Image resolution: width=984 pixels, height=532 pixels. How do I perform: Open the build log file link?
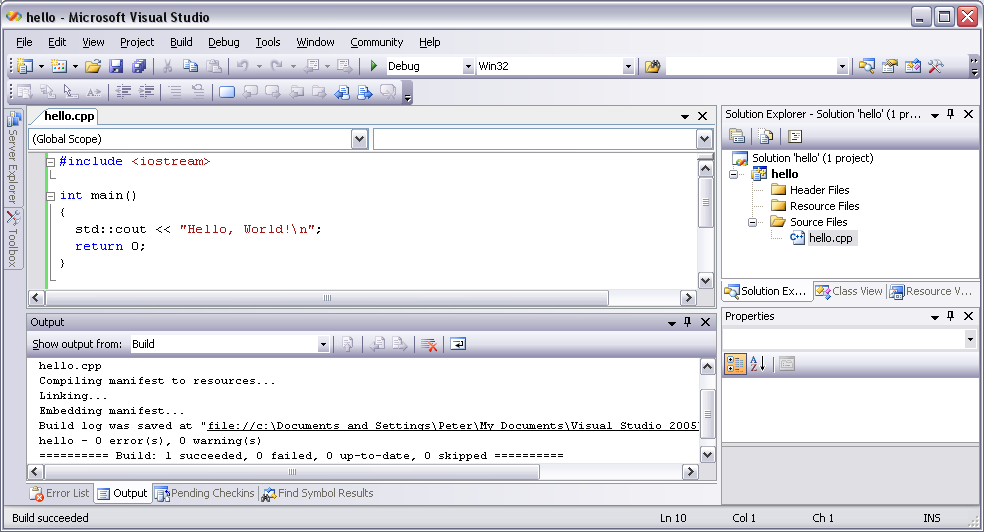coord(452,426)
